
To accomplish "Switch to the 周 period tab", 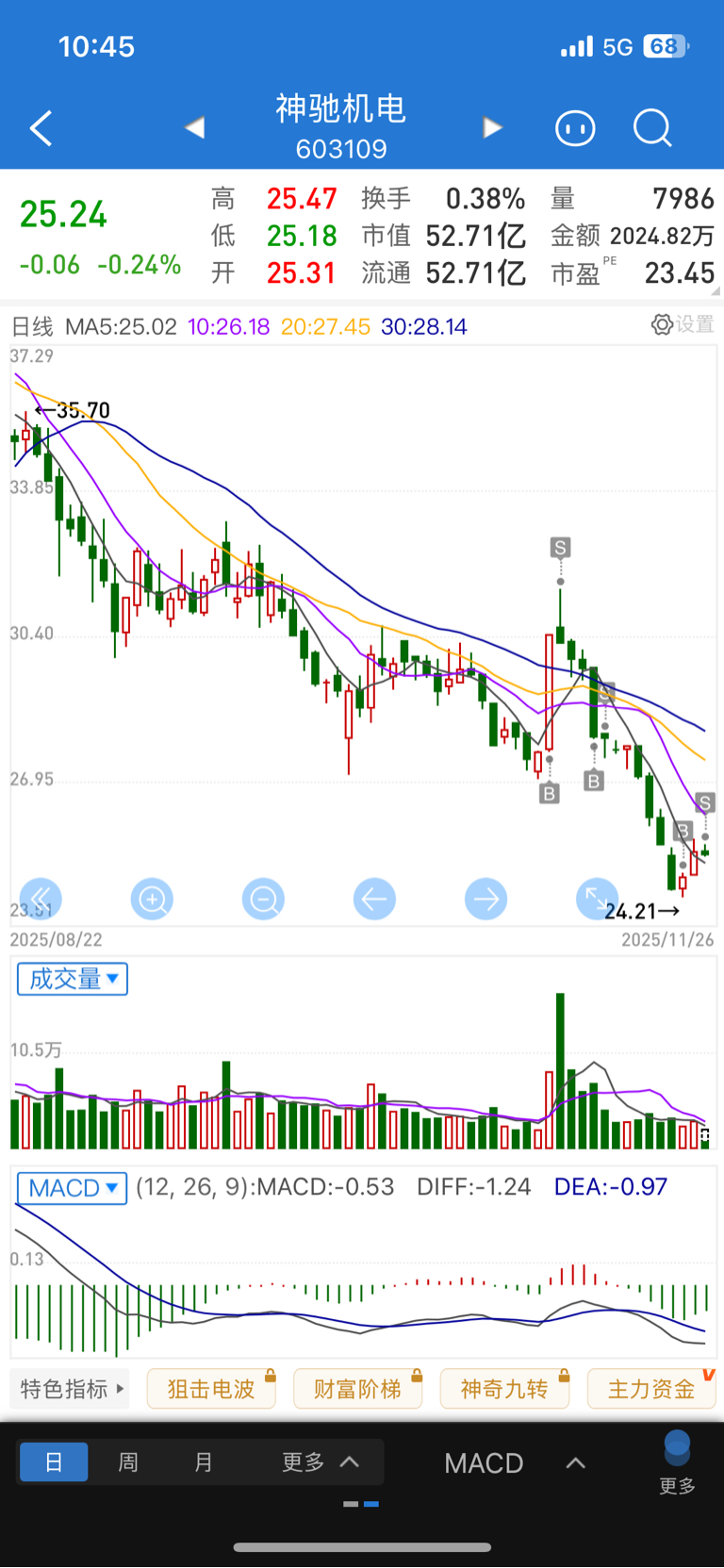I will (128, 1462).
